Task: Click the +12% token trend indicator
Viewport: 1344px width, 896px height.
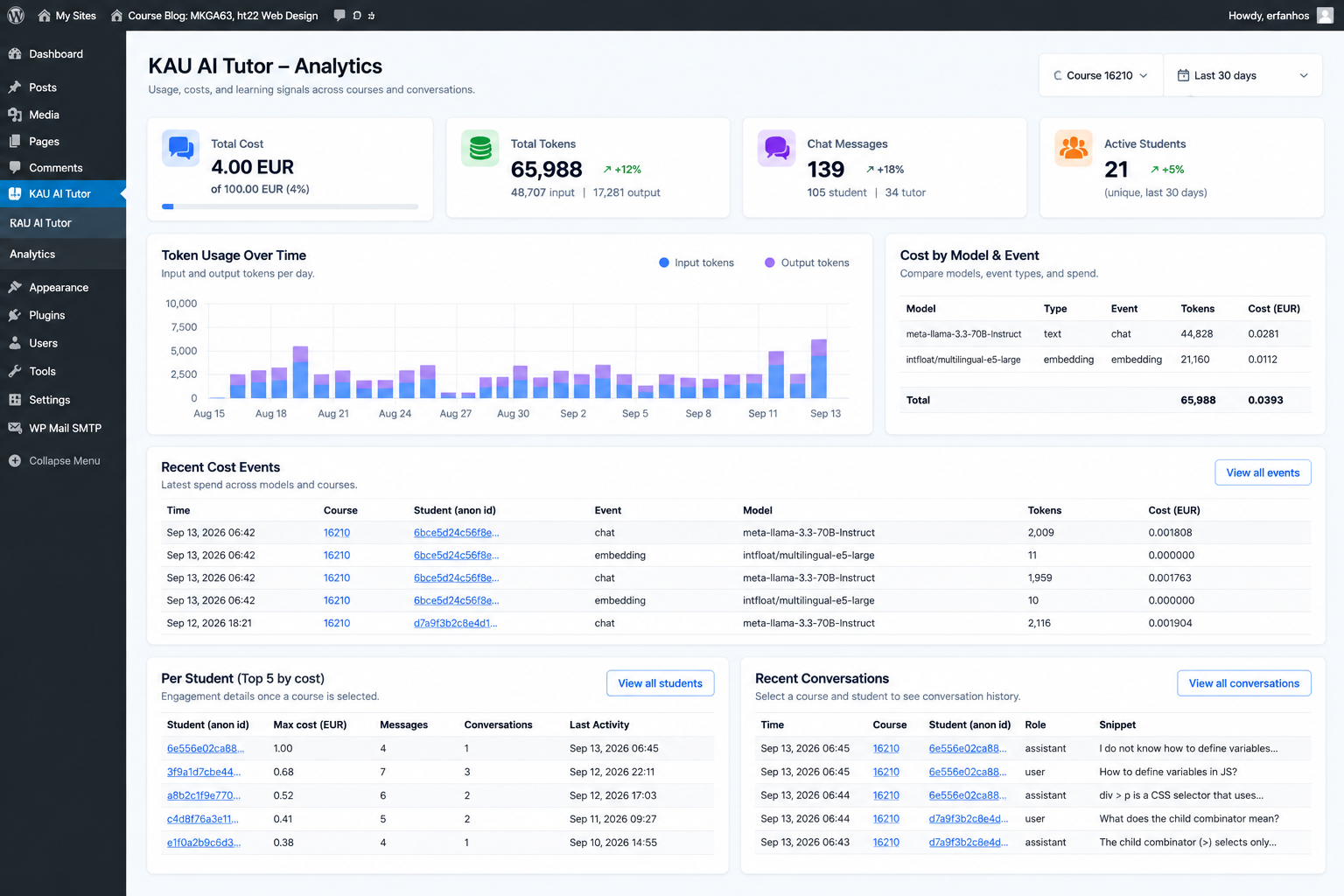Action: coord(622,170)
